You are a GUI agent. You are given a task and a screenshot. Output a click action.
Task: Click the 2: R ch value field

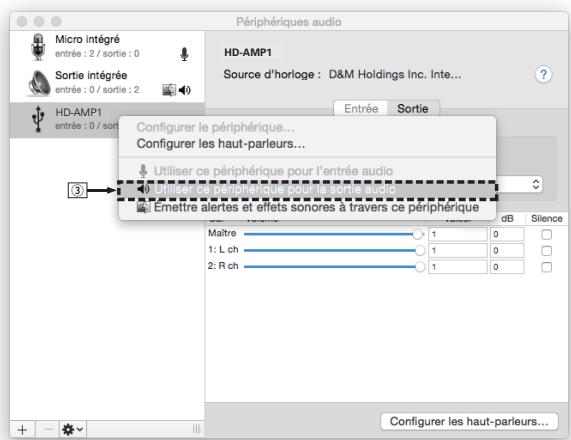pyautogui.click(x=458, y=267)
